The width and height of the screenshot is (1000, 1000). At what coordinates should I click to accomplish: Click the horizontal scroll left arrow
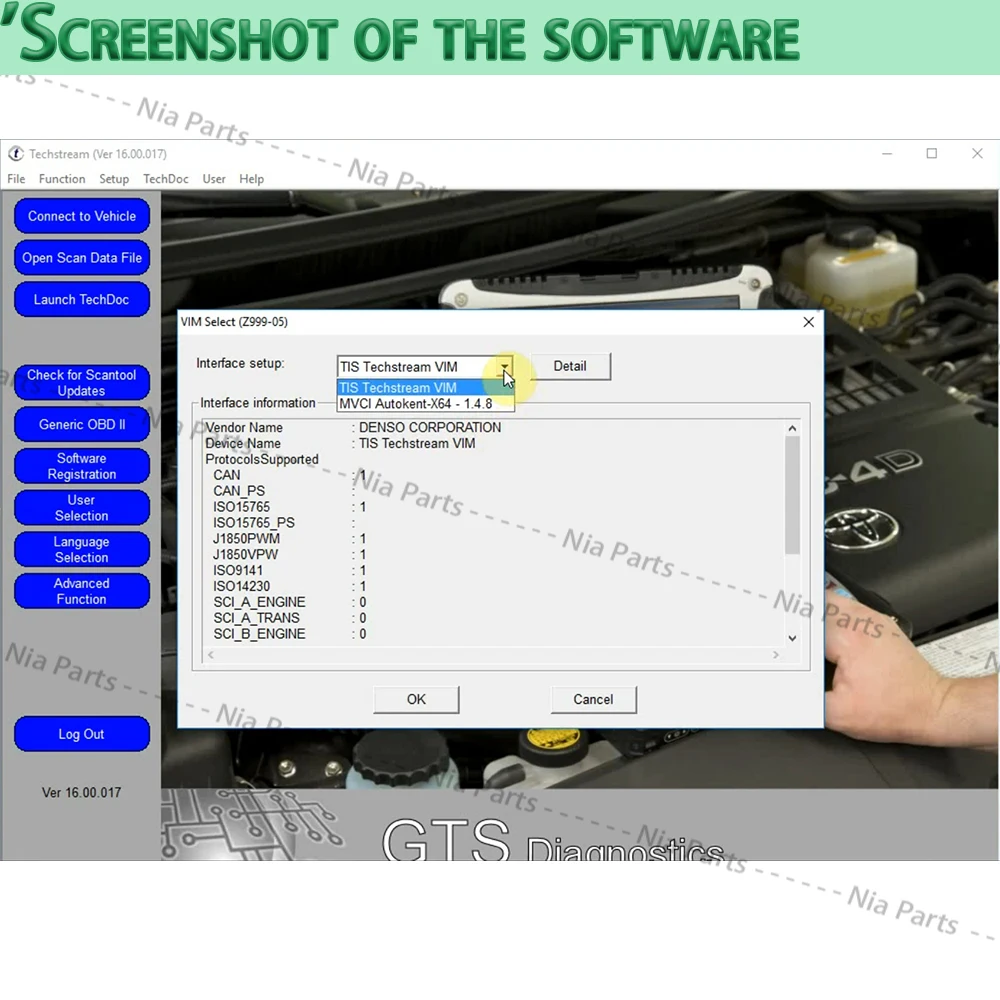pos(210,655)
